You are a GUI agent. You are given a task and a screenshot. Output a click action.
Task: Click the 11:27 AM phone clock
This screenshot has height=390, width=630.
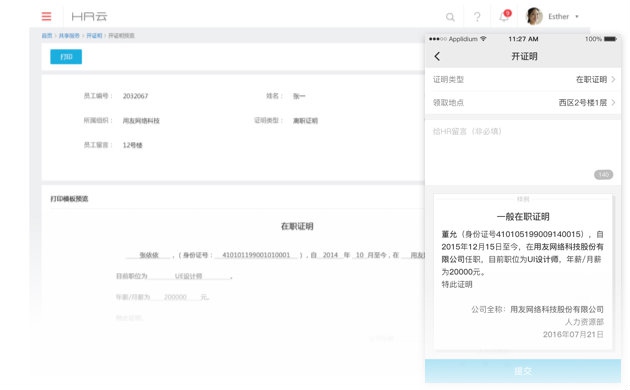(x=523, y=39)
